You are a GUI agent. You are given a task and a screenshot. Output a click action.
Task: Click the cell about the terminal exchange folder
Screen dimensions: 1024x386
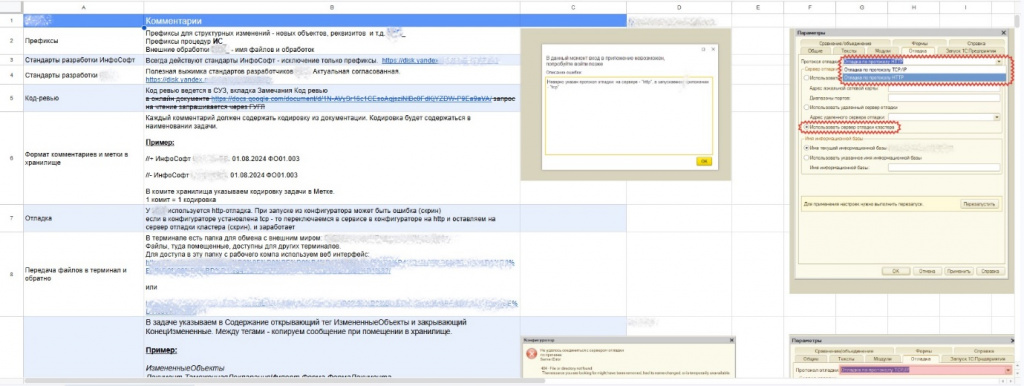pos(332,274)
